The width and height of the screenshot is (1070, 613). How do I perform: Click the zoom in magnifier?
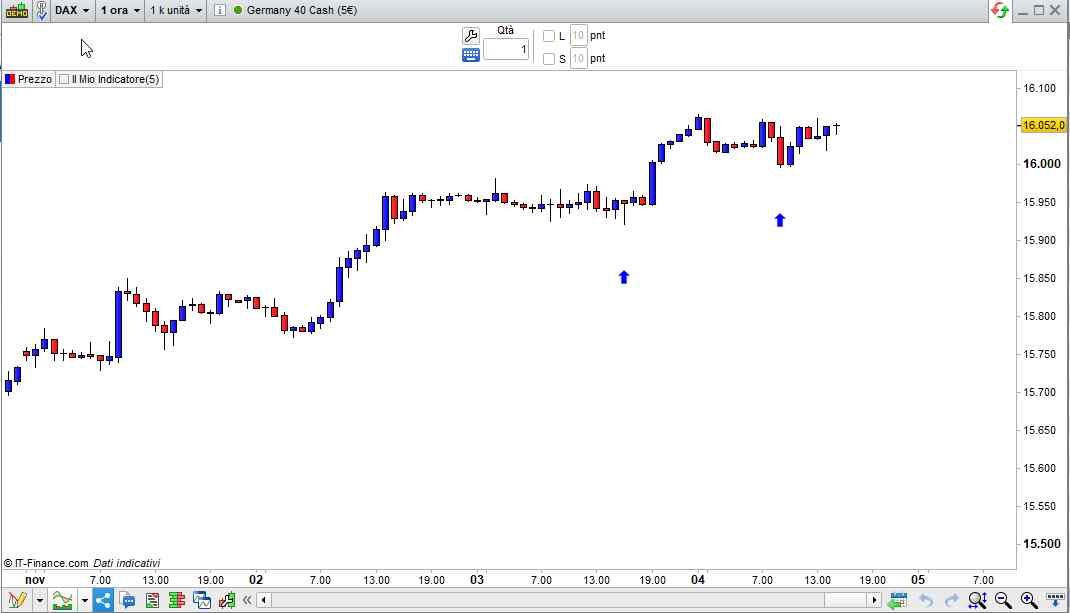click(x=1029, y=601)
